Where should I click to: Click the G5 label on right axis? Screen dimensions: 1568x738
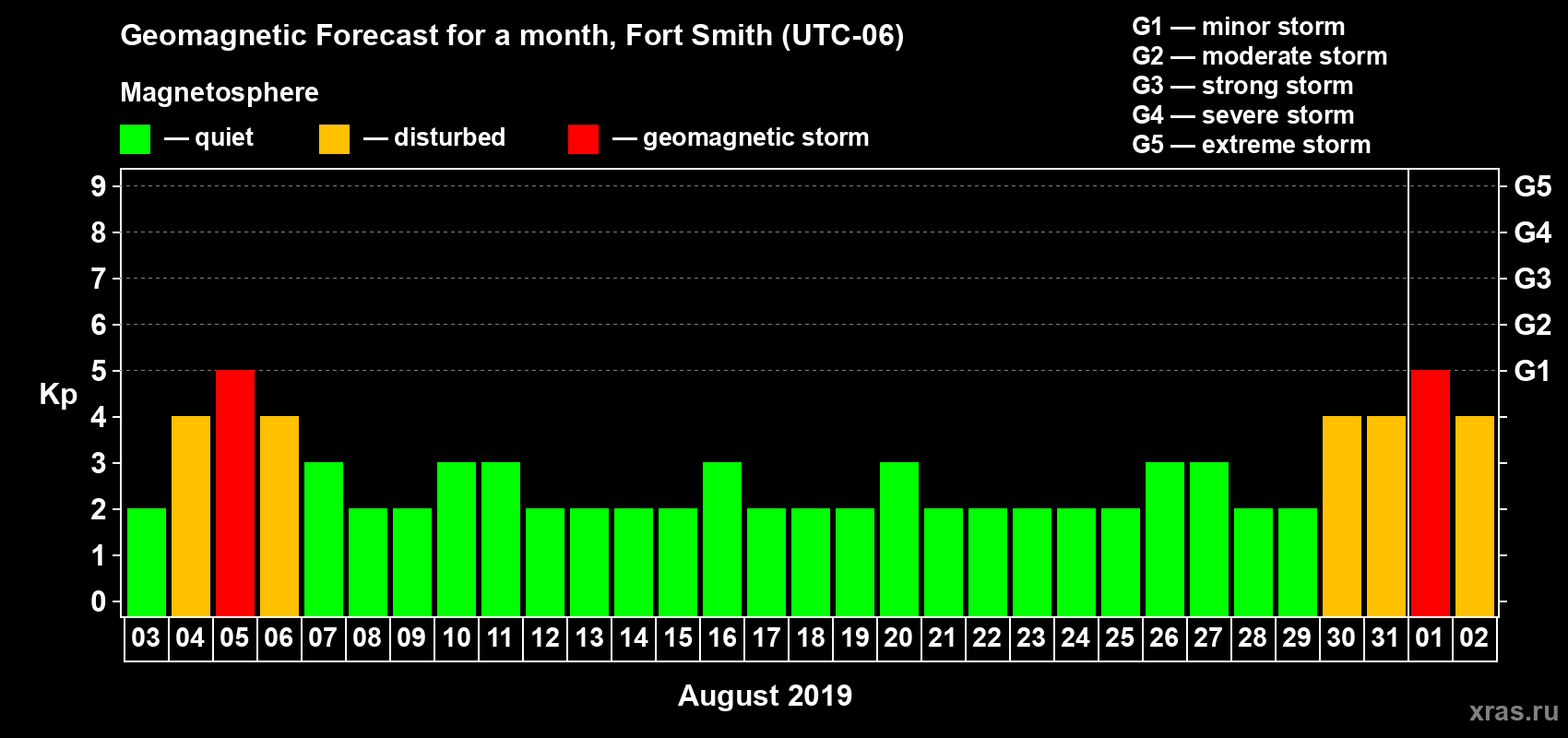1532,186
